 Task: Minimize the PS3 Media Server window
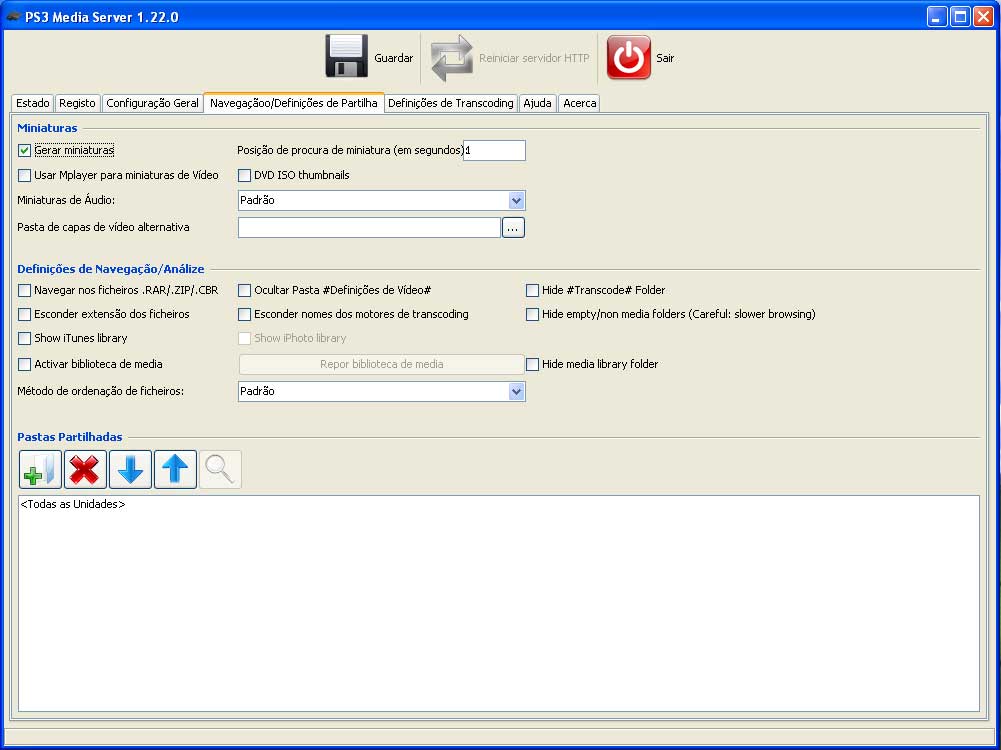click(937, 17)
